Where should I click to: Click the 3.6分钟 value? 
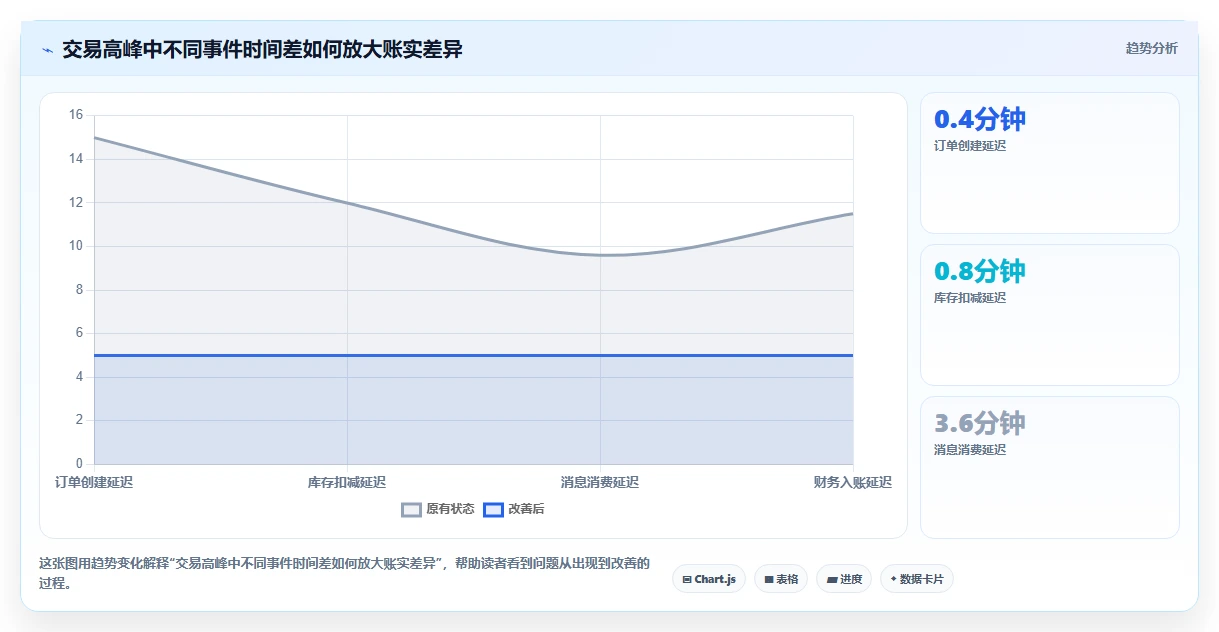[x=980, y=423]
